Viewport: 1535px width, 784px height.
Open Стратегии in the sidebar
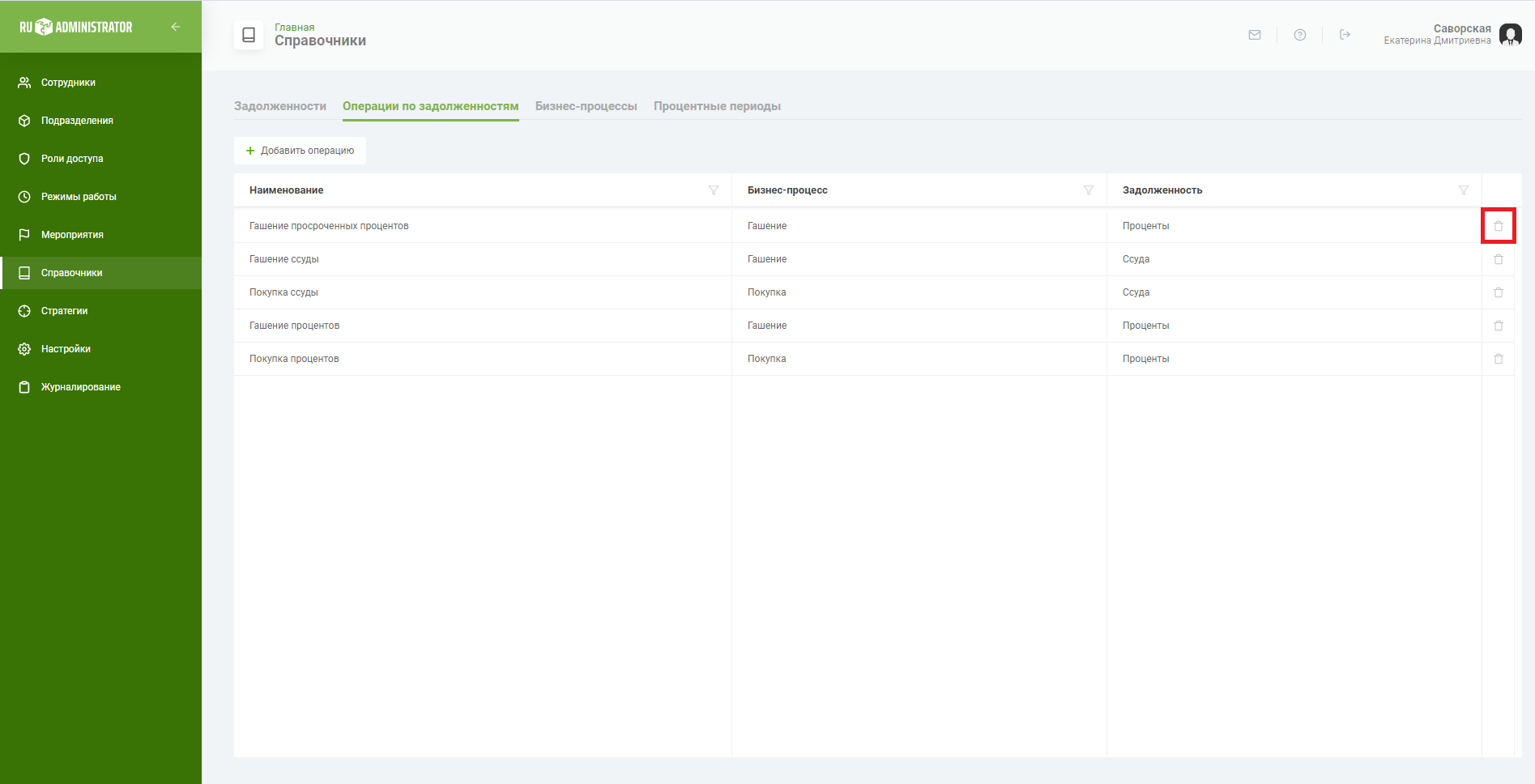101,311
